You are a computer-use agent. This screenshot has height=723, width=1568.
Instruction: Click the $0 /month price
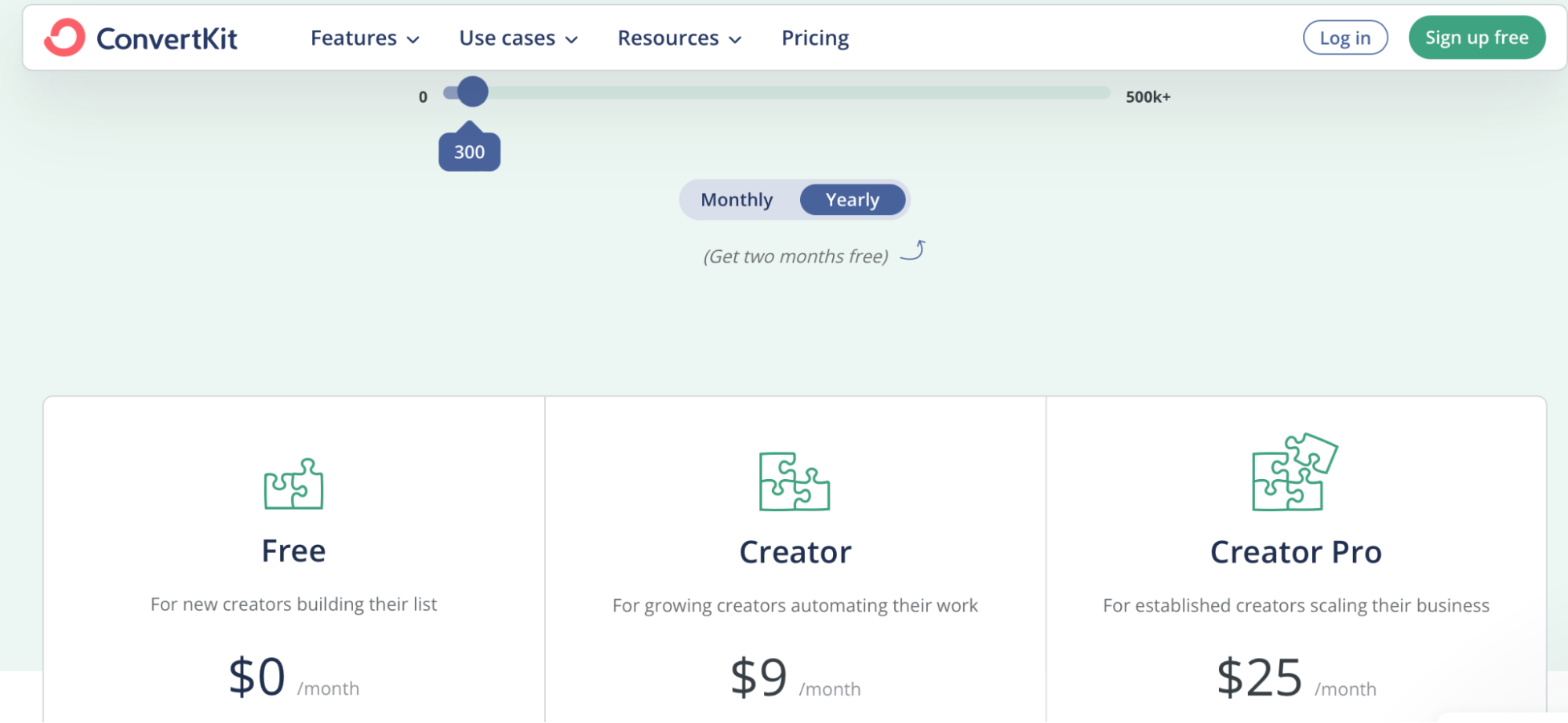293,678
